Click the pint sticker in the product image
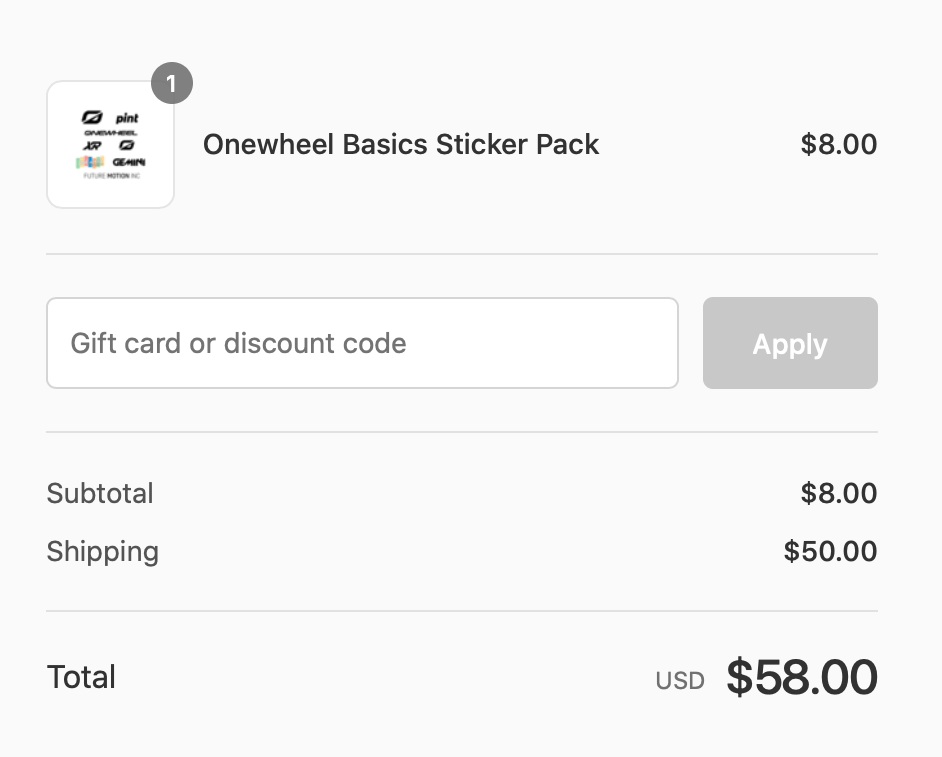Viewport: 942px width, 757px height. pos(128,117)
